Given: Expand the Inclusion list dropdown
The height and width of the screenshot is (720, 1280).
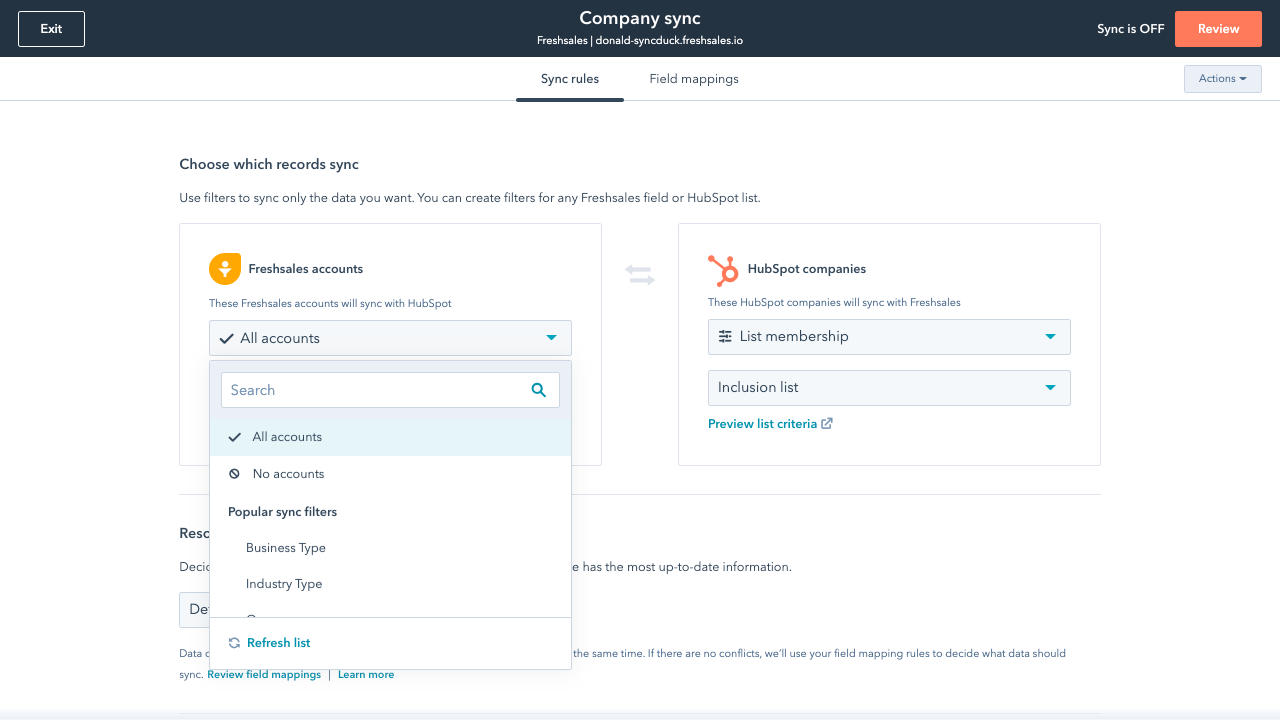Looking at the screenshot, I should pos(889,388).
